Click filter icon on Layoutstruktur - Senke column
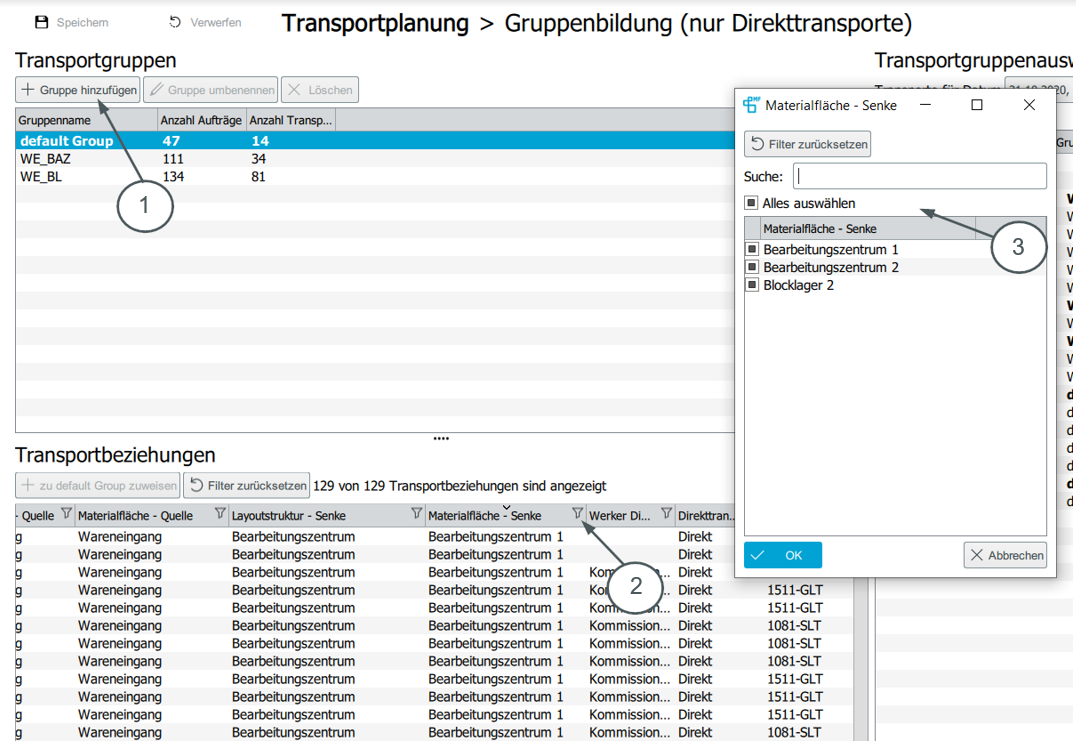1076x741 pixels. click(x=416, y=514)
